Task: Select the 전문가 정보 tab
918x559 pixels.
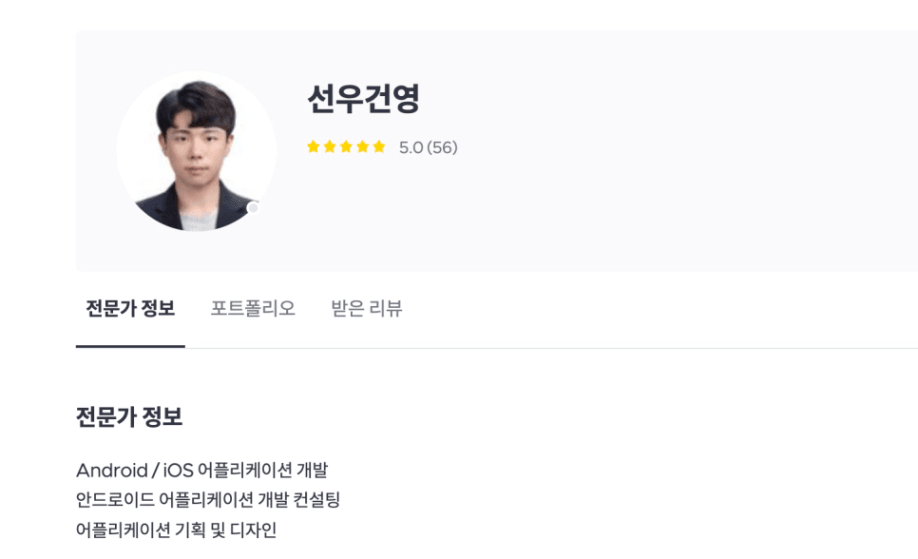Action: pos(130,308)
